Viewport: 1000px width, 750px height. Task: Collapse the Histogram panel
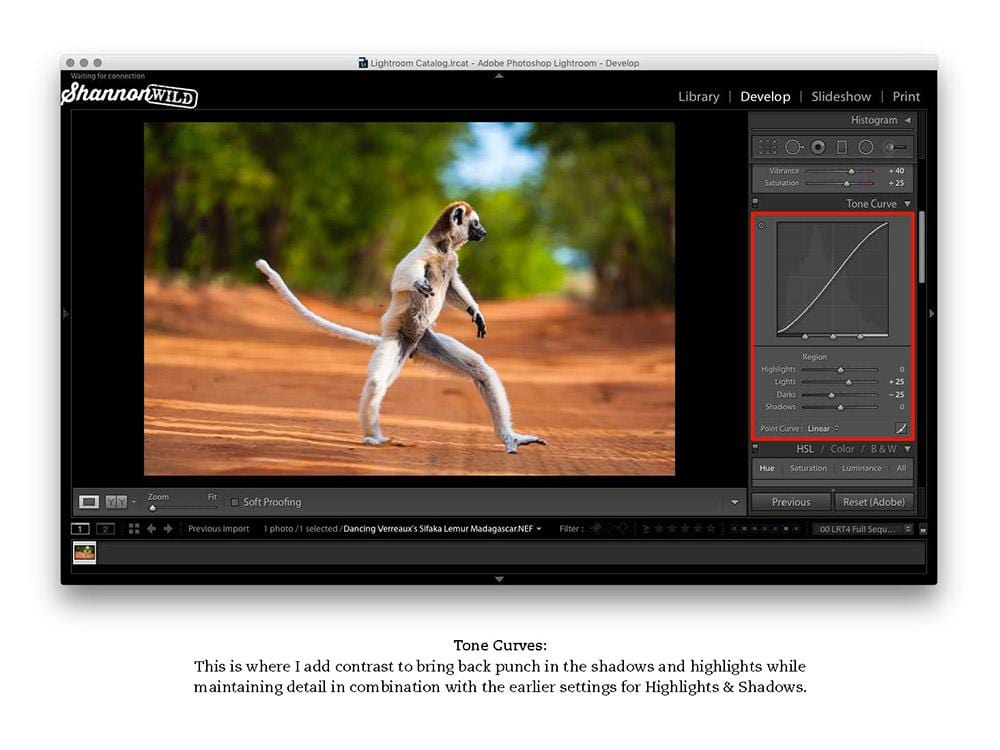pyautogui.click(x=908, y=120)
